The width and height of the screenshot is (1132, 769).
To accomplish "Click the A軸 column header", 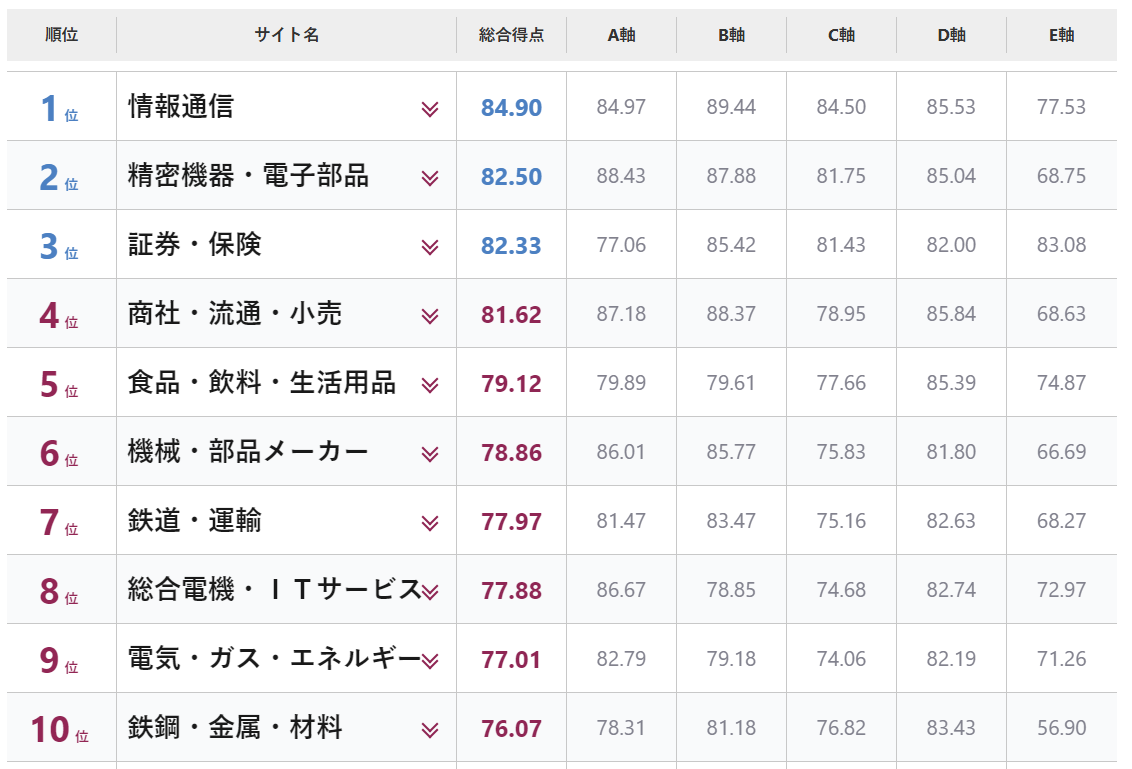I will pyautogui.click(x=621, y=35).
